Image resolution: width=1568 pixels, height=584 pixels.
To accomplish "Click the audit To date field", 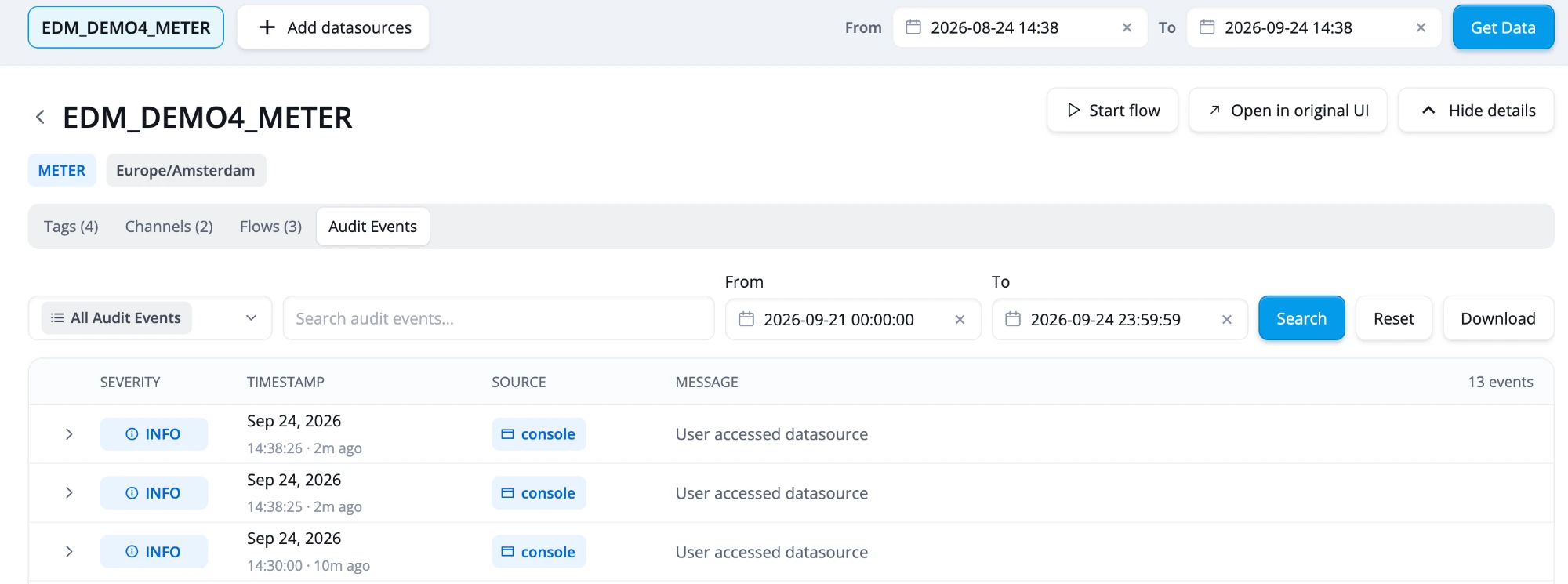I will tap(1120, 319).
